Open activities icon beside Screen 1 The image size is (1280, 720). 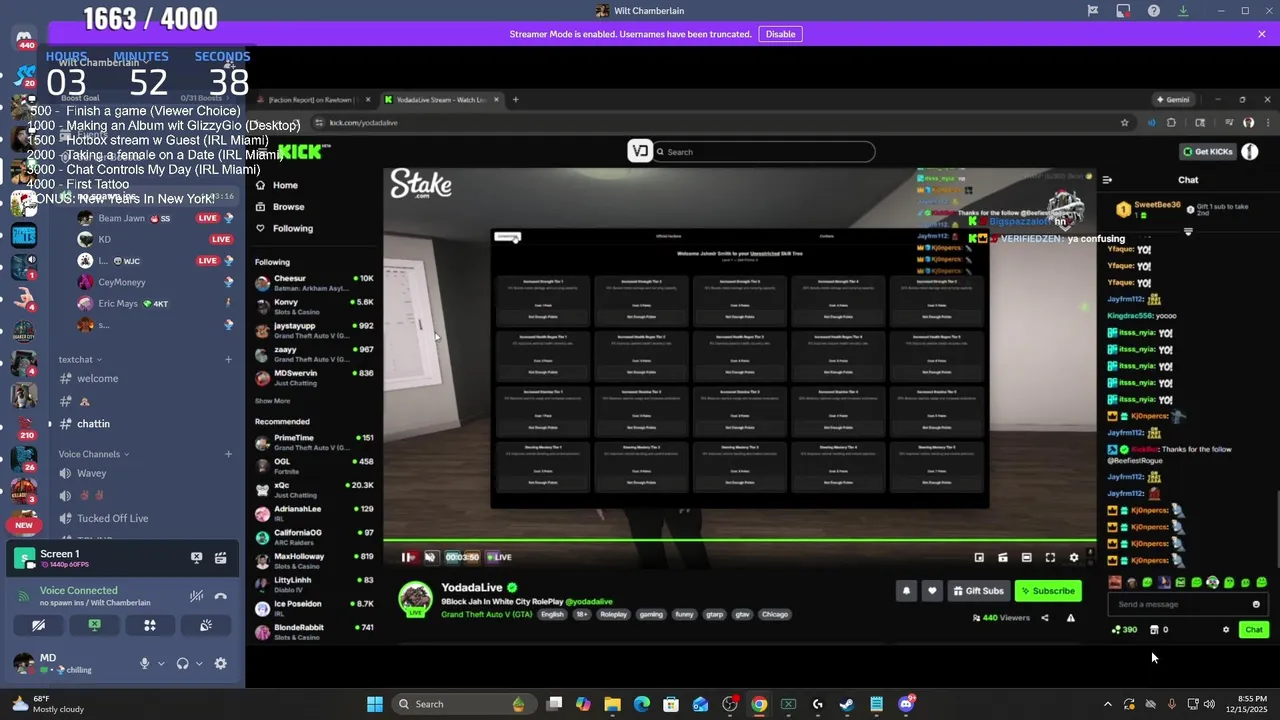(x=220, y=558)
